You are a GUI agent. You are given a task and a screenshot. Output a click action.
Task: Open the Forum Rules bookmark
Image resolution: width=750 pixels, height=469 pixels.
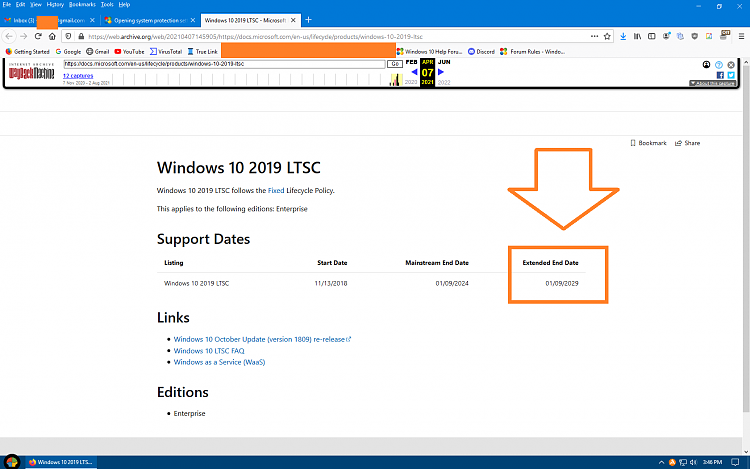pyautogui.click(x=532, y=52)
